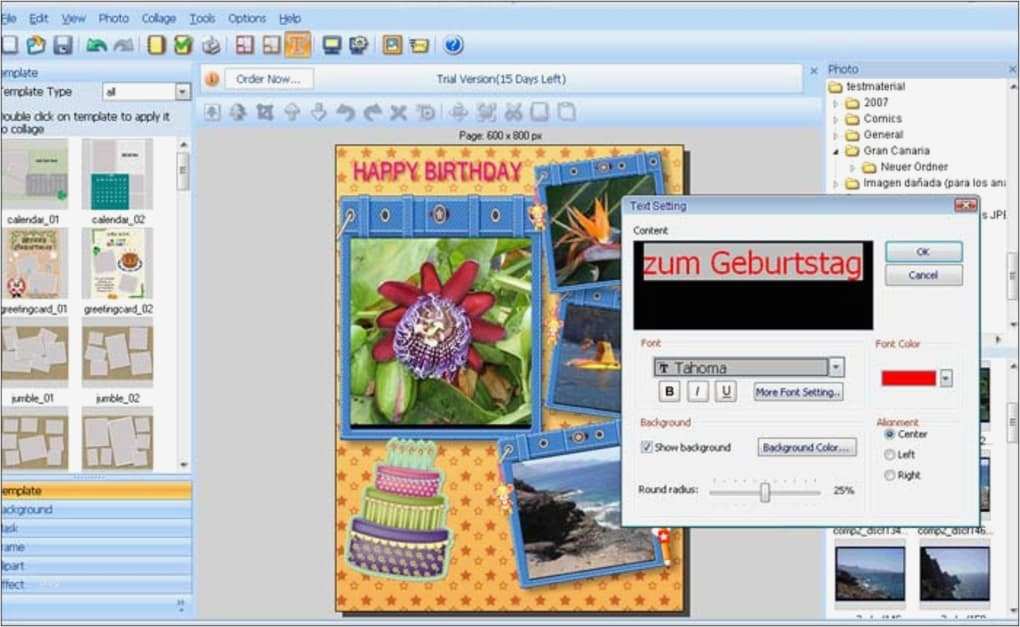Open the Options menu
The width and height of the screenshot is (1020, 627).
tap(247, 18)
